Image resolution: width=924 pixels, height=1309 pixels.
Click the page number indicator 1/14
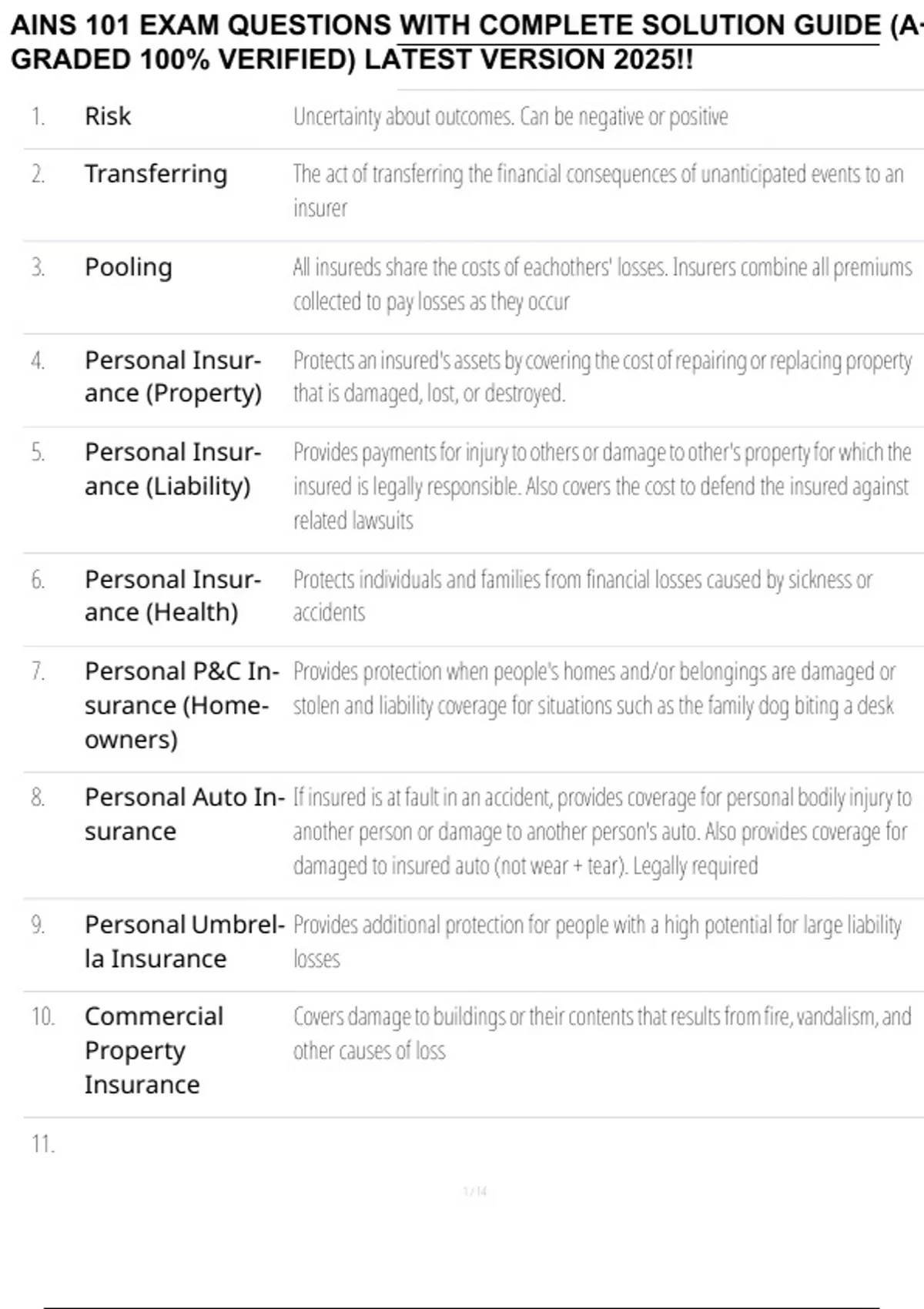475,1191
